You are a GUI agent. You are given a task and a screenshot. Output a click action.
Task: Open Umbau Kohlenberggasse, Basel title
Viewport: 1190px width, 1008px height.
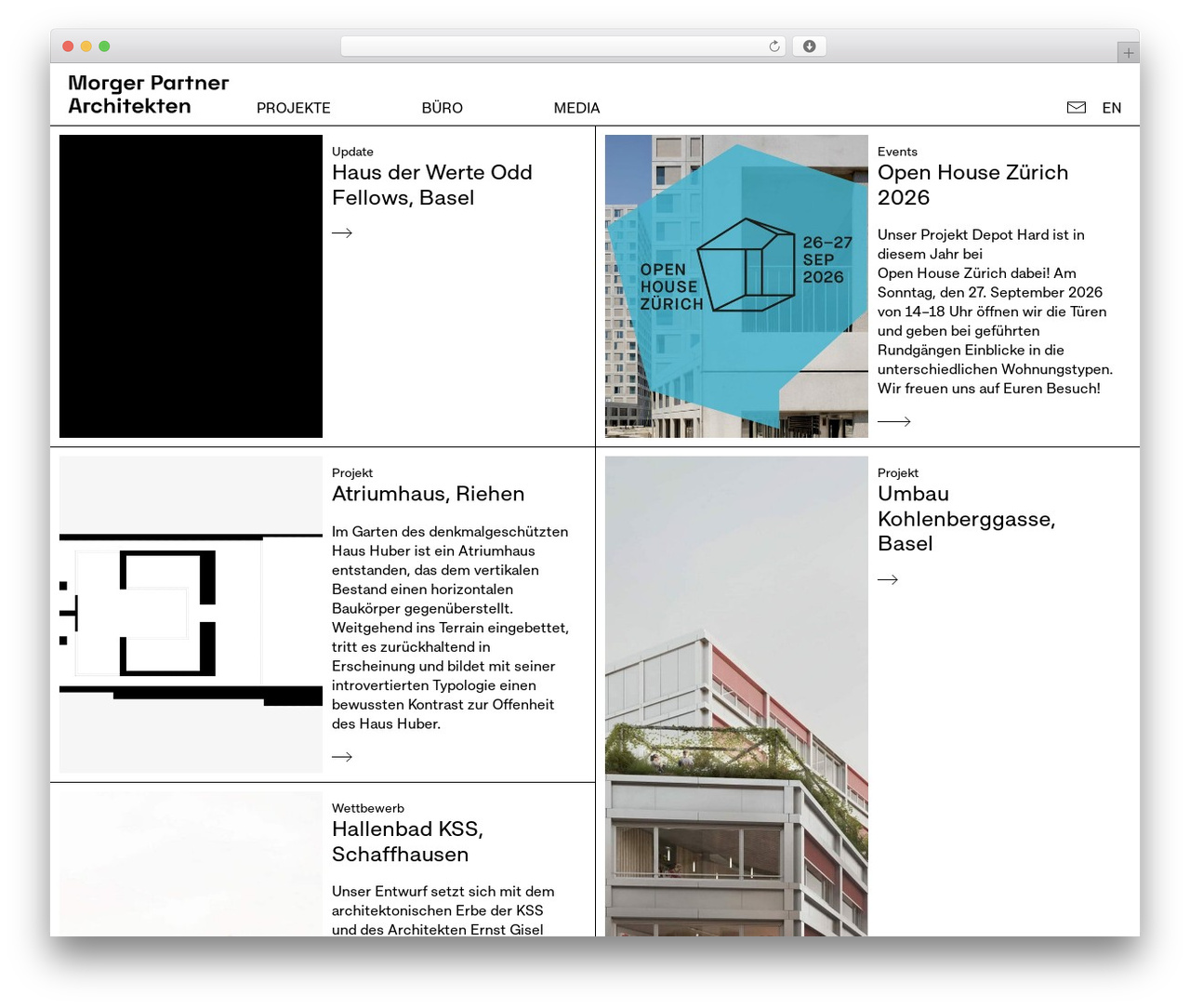tap(967, 519)
